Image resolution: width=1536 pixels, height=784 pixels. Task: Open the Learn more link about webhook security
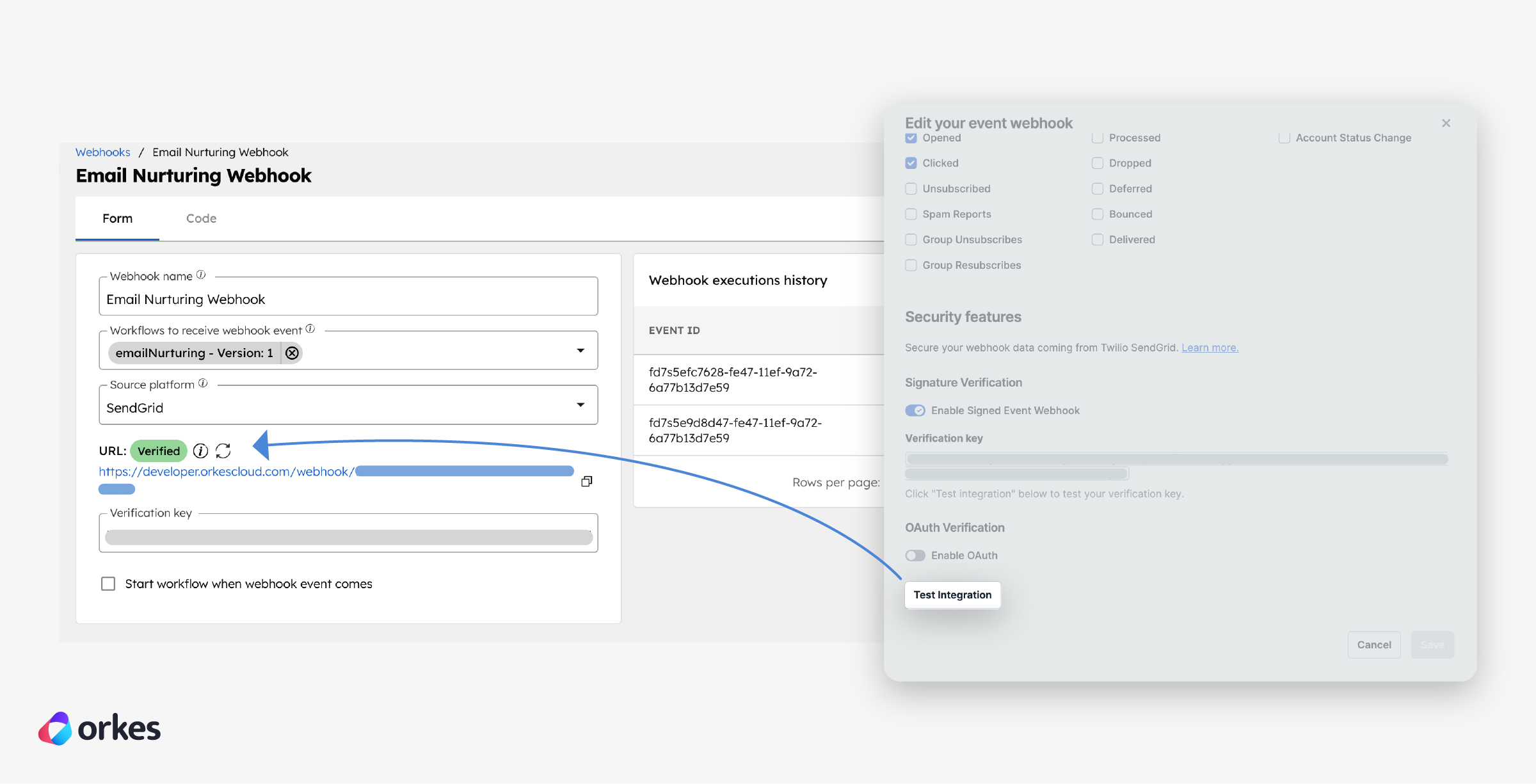[x=1210, y=348]
